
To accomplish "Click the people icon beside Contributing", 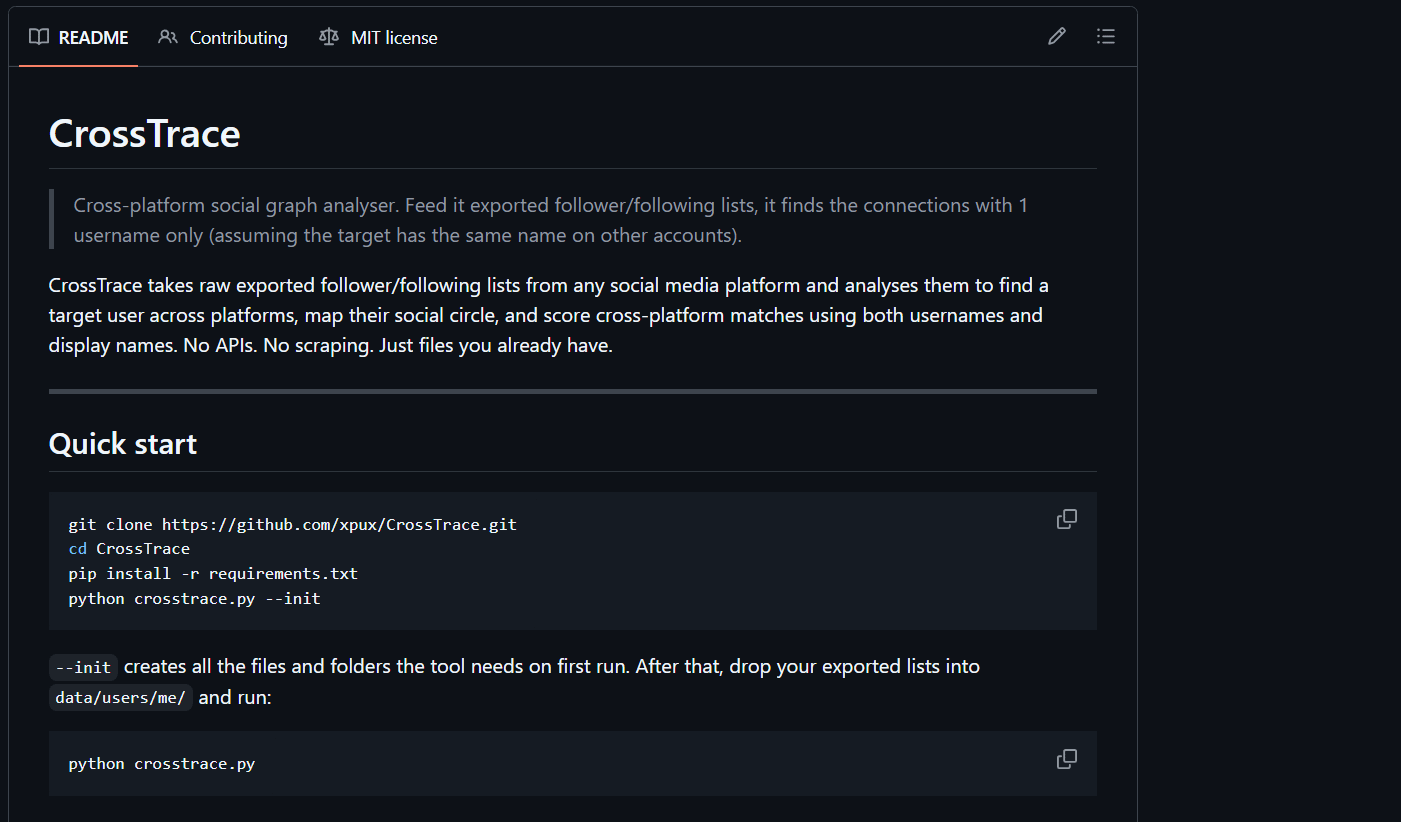I will click(168, 37).
